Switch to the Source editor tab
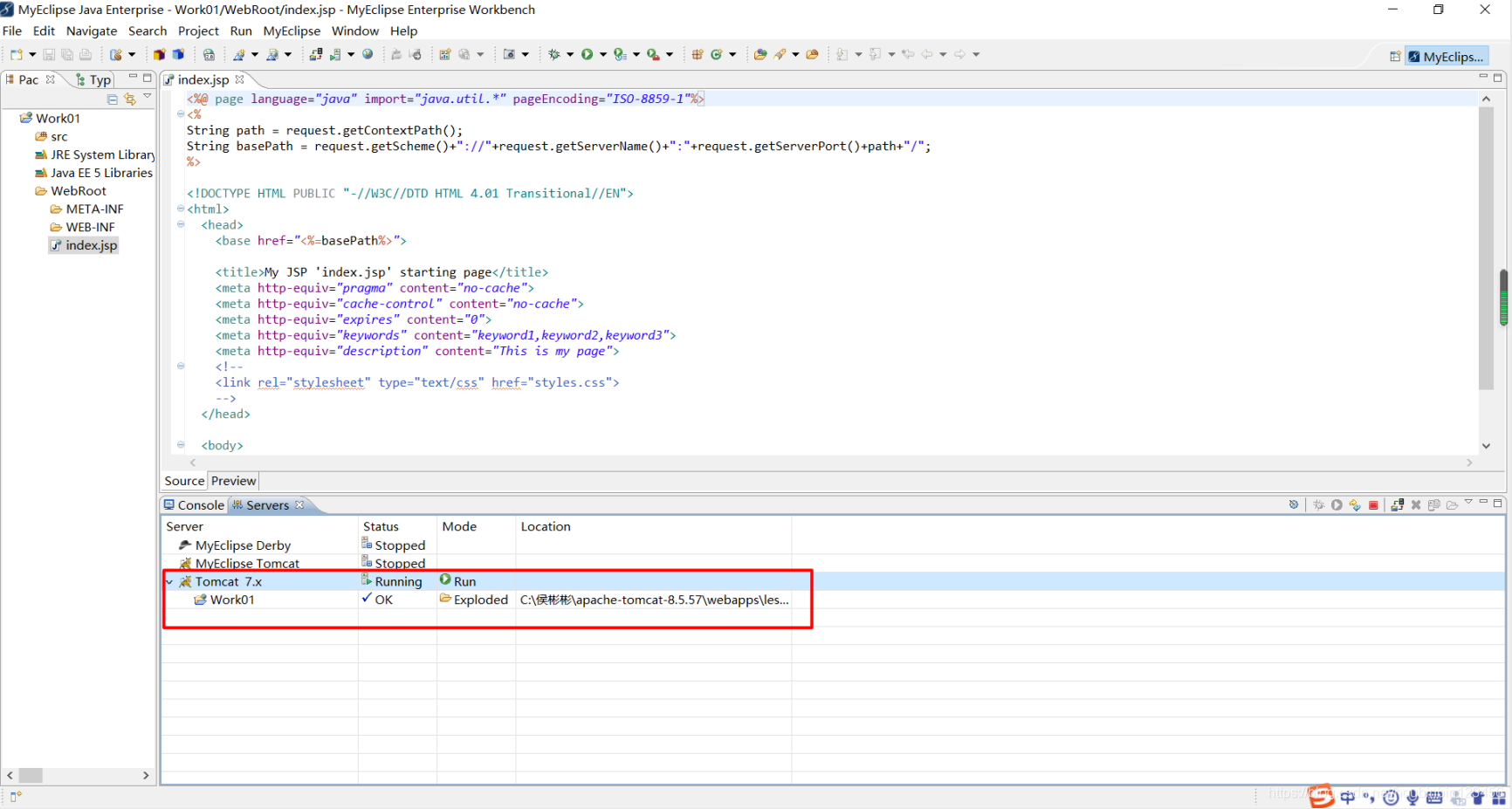Viewport: 1512px width, 809px height. 184,481
